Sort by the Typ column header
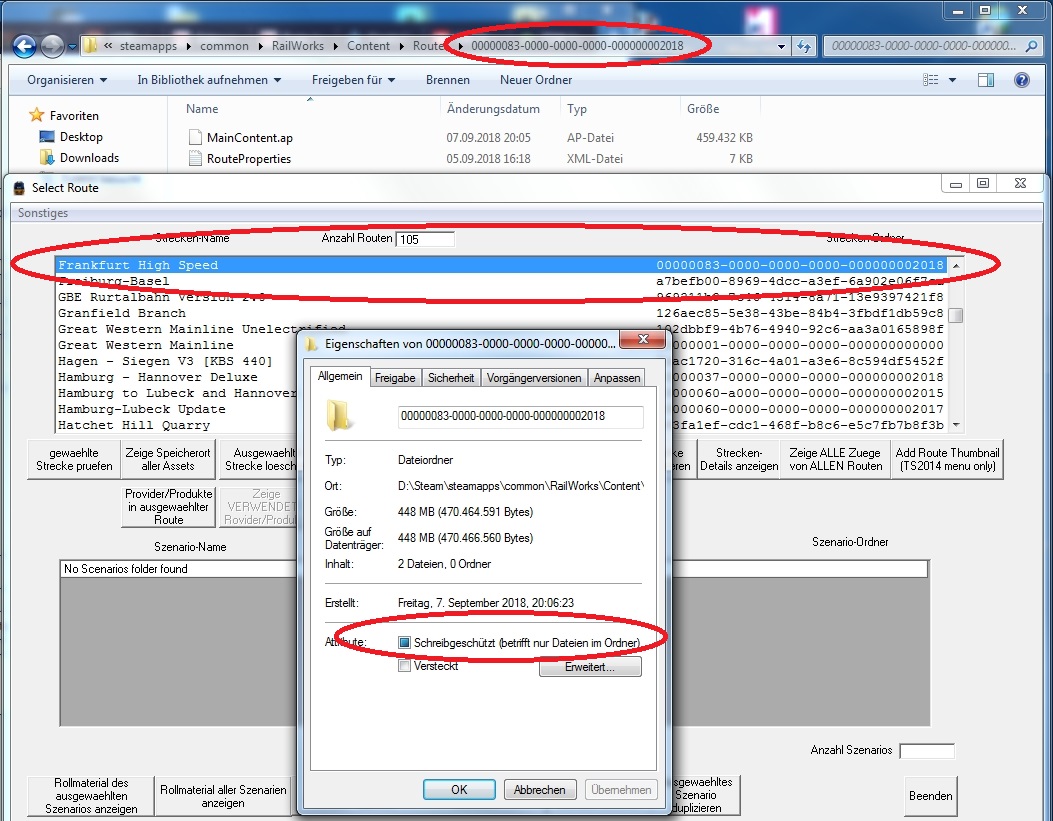This screenshot has height=821, width=1053. (577, 109)
